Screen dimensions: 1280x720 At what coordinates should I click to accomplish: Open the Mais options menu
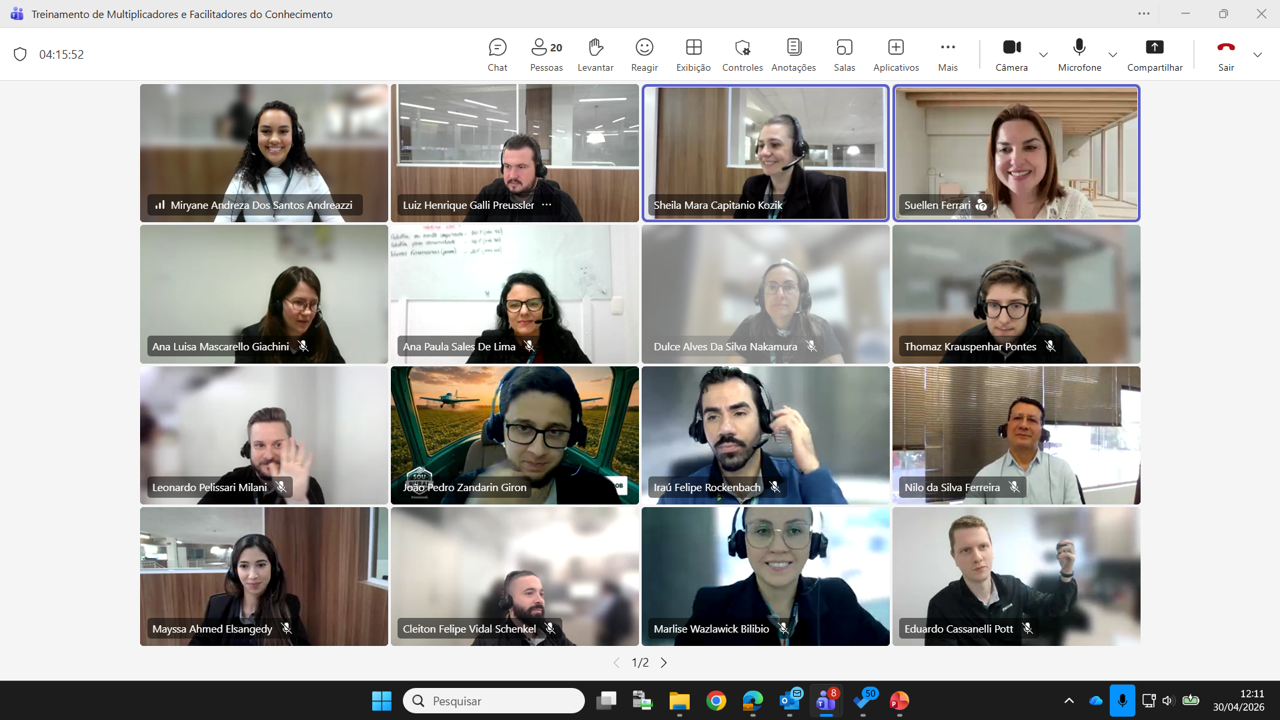(947, 54)
